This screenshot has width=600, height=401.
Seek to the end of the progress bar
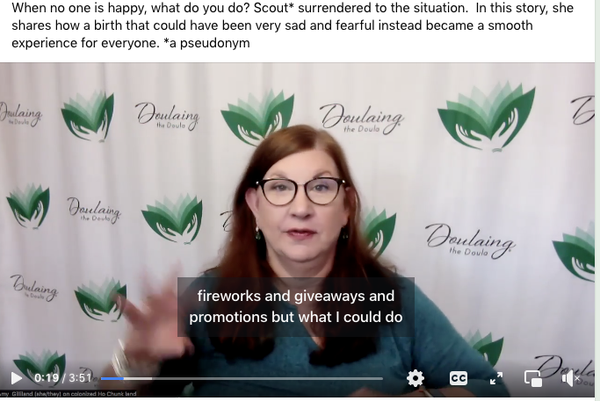point(381,378)
